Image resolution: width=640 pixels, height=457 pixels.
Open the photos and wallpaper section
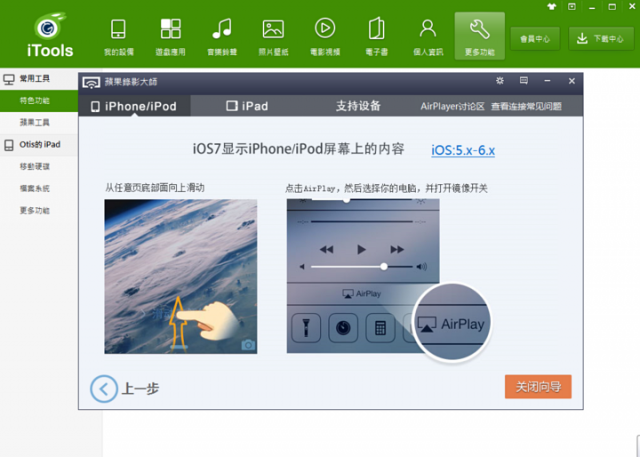(x=273, y=37)
